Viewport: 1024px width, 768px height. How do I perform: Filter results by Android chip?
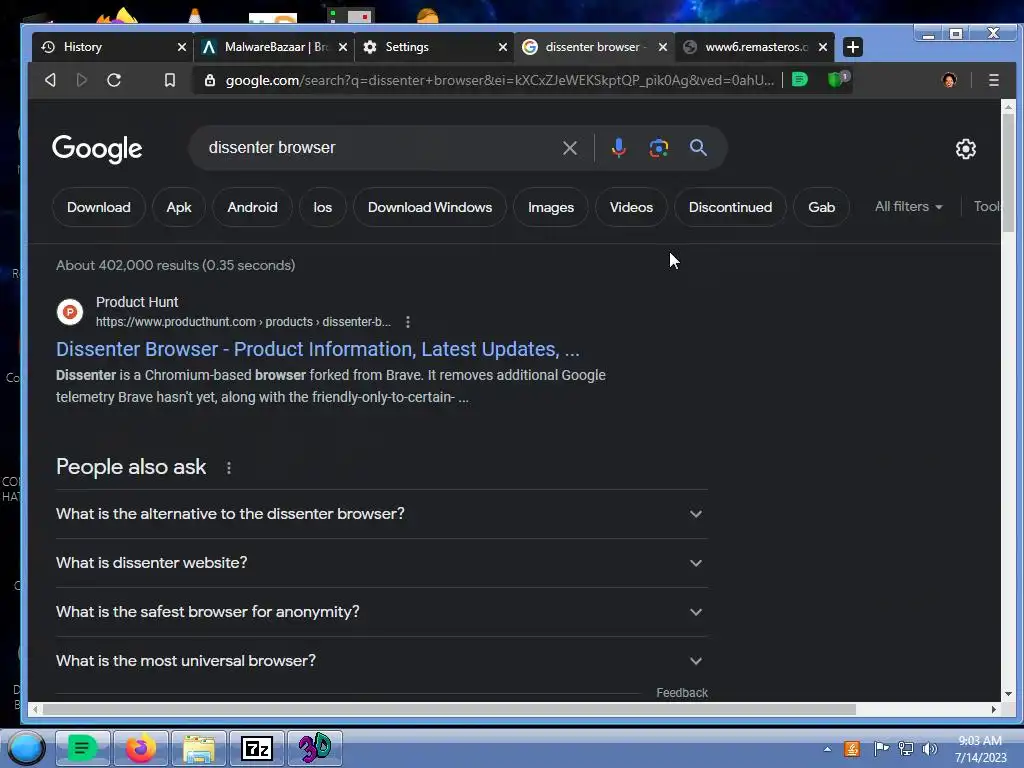[x=252, y=207]
